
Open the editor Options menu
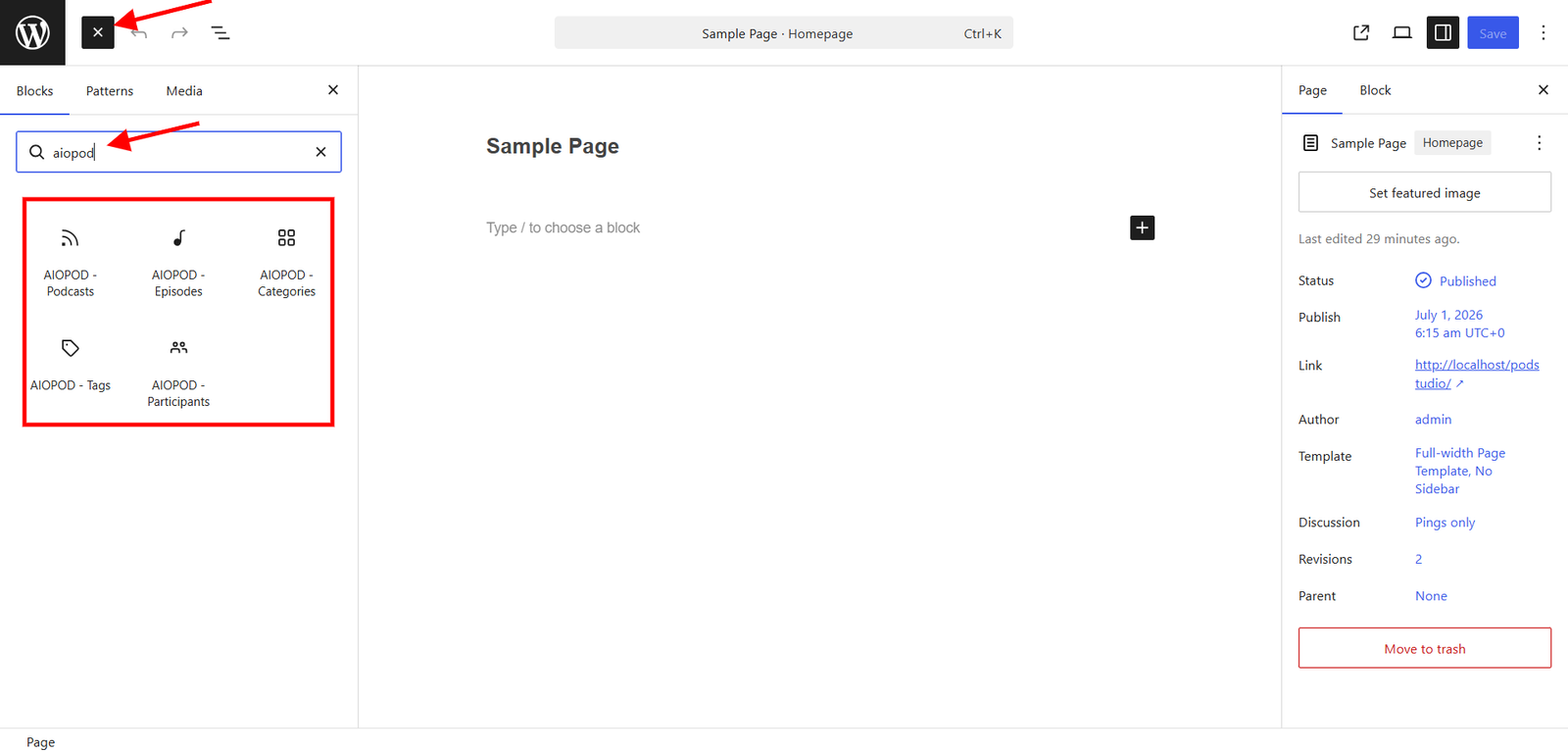click(1543, 33)
